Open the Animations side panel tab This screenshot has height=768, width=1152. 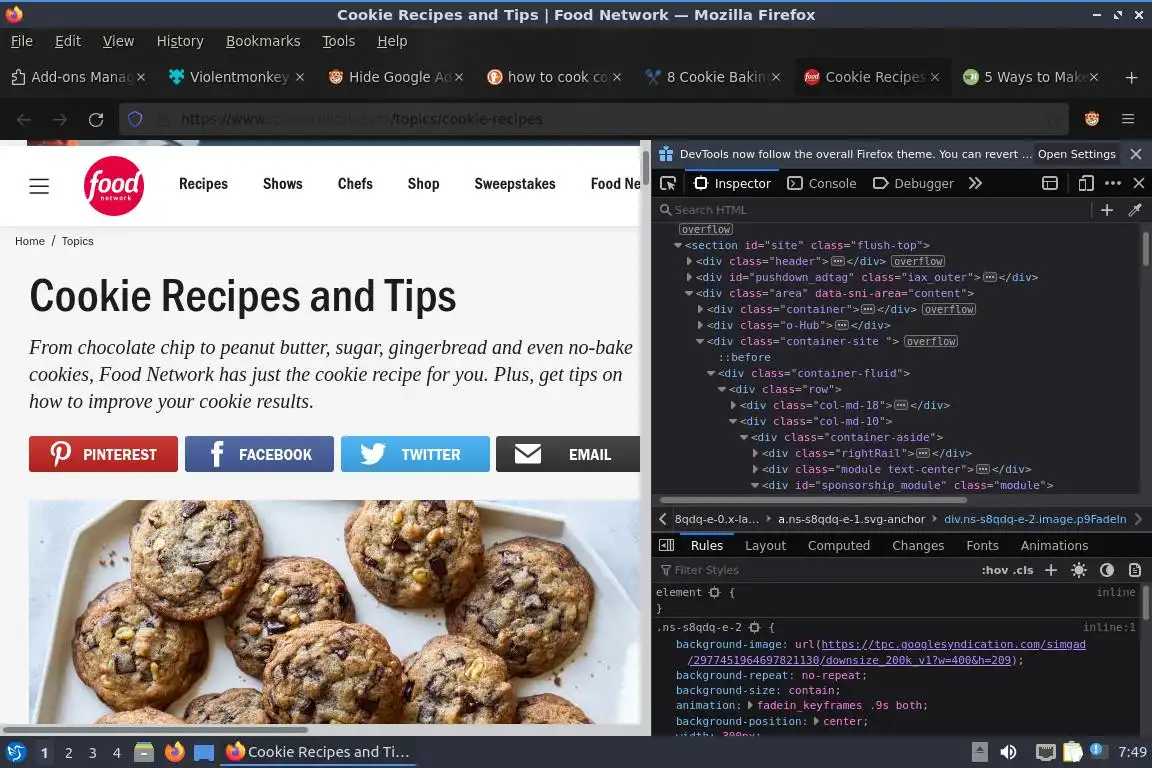[1054, 545]
